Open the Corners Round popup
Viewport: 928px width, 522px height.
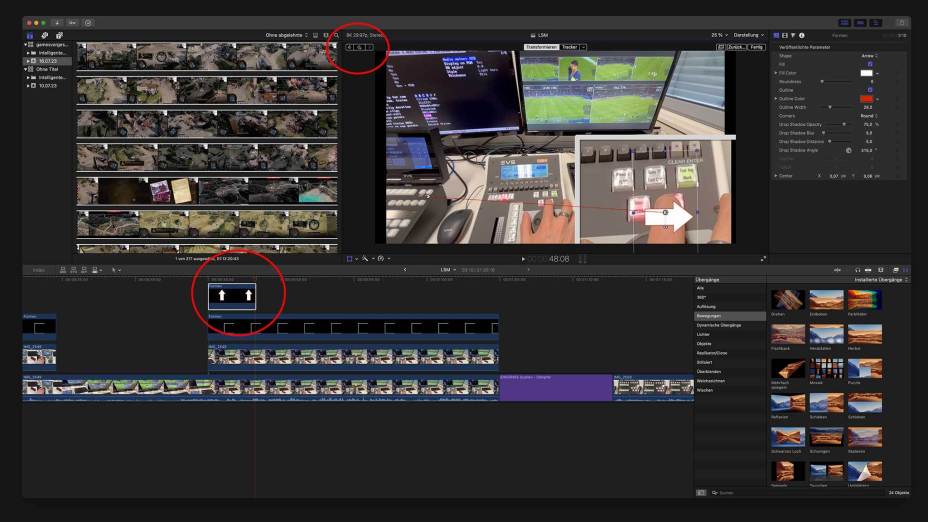(868, 116)
